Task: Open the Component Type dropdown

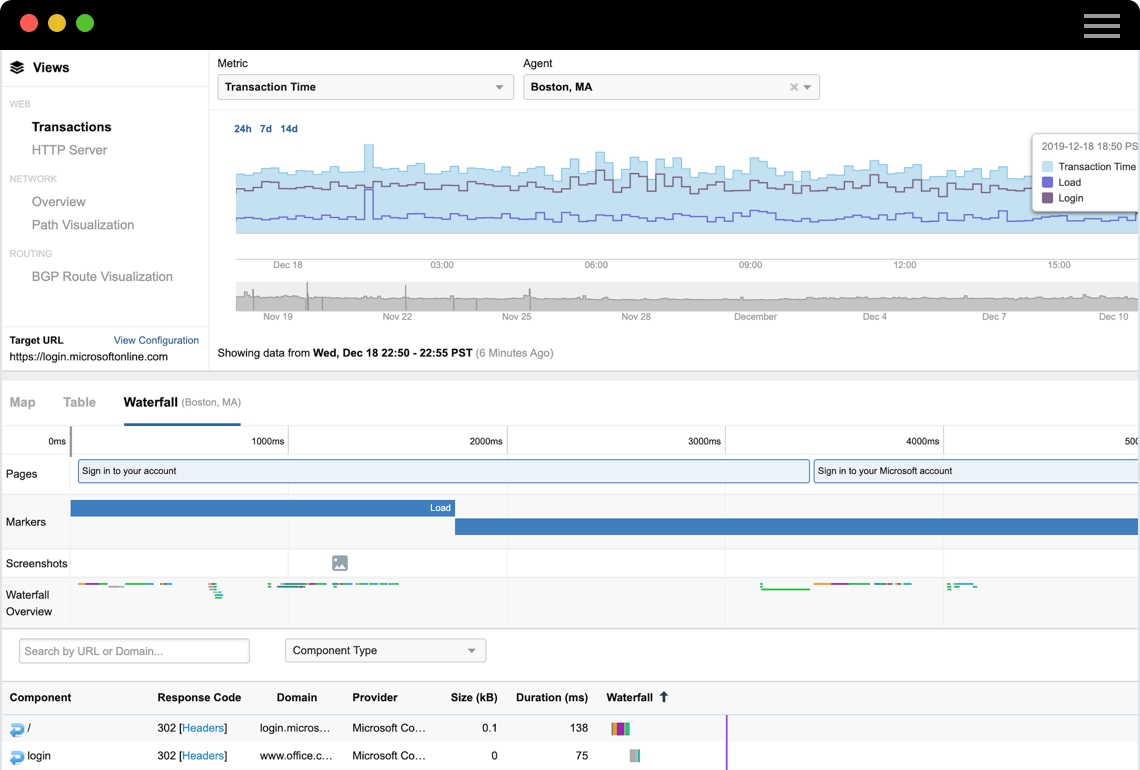Action: click(x=385, y=651)
